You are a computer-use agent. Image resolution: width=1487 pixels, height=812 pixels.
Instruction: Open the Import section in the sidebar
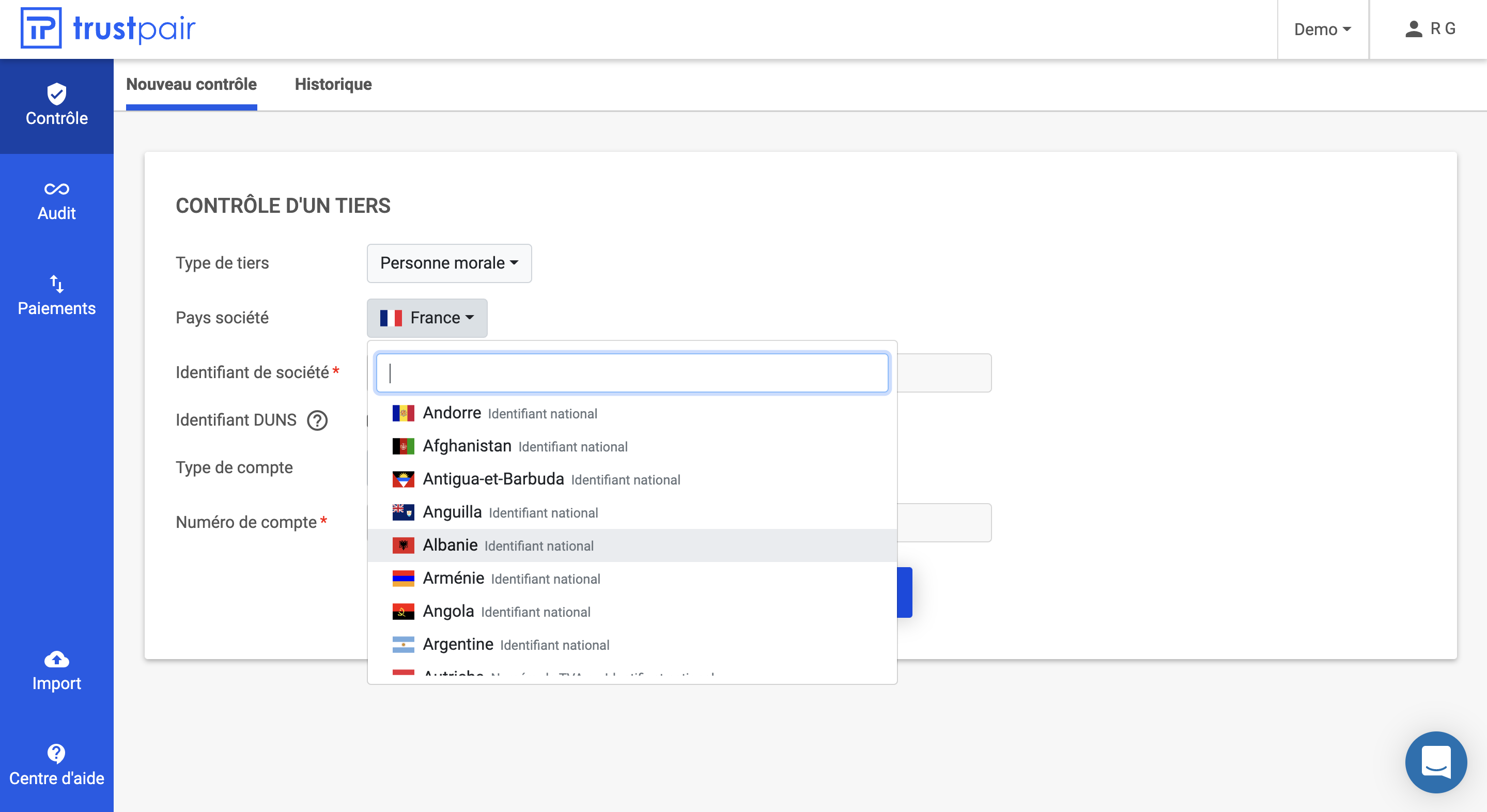click(x=56, y=669)
